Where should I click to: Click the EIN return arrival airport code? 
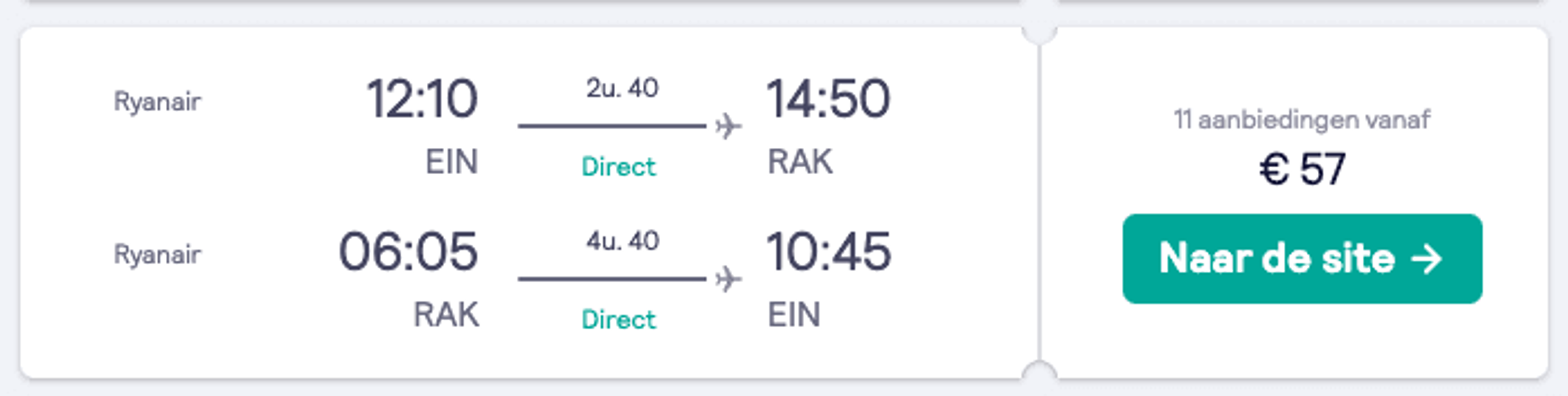[794, 315]
